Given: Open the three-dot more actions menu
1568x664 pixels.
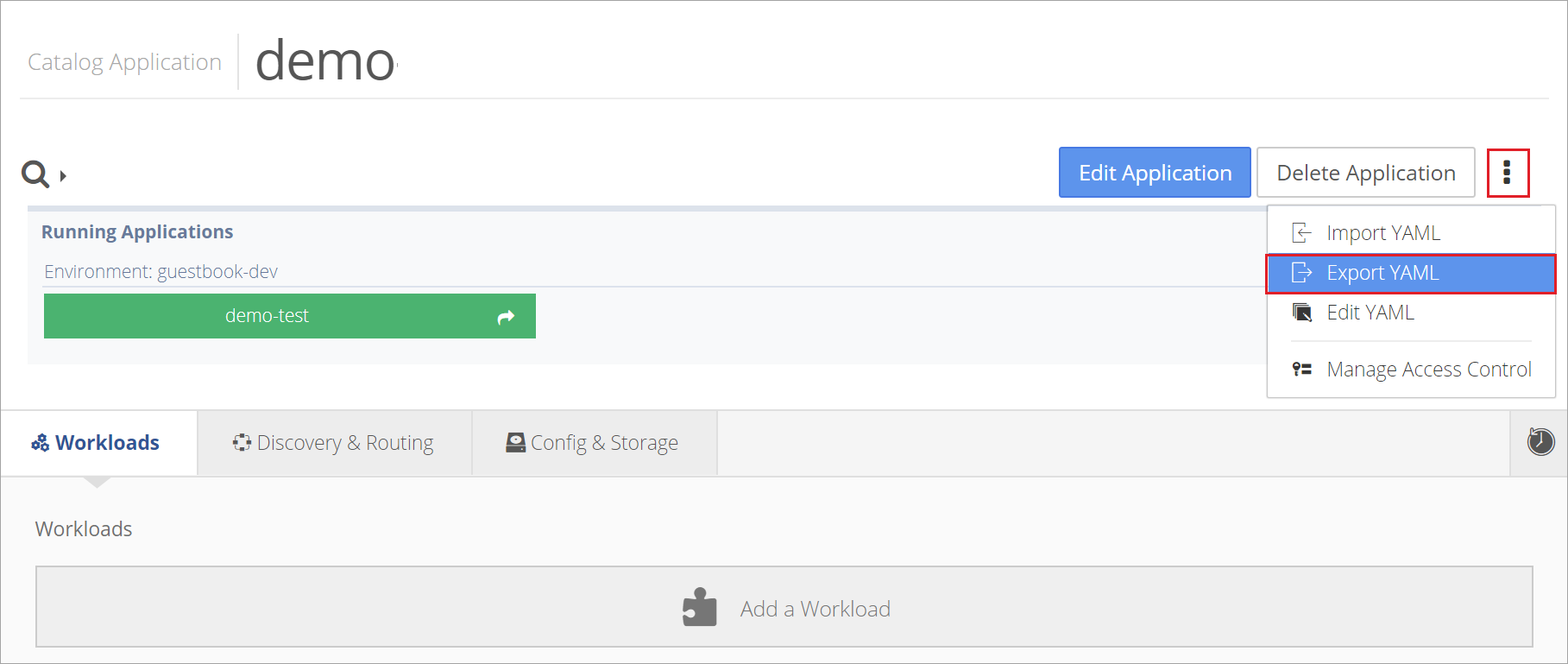Looking at the screenshot, I should [1508, 173].
